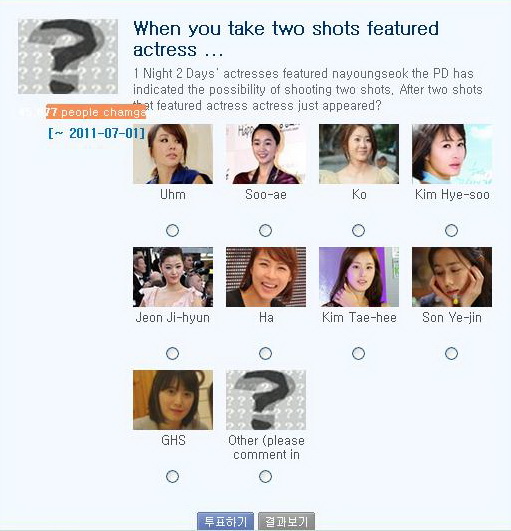Viewport: 511px width, 531px height.
Task: Select Kim Hye-soo radio option
Action: point(451,231)
